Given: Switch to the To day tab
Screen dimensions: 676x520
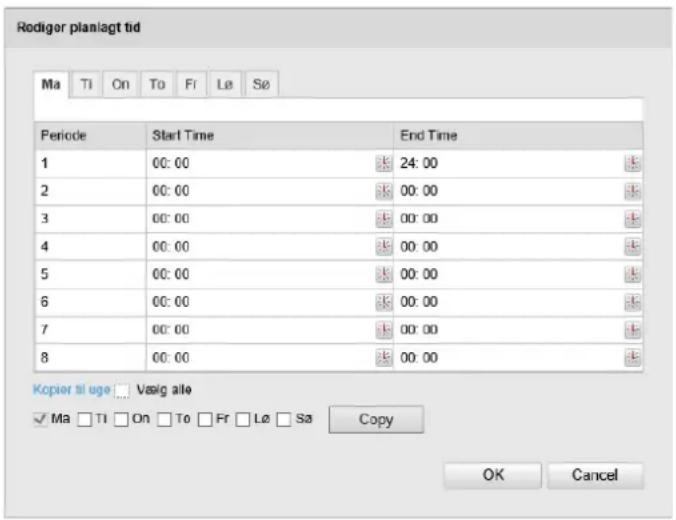Looking at the screenshot, I should pos(157,84).
